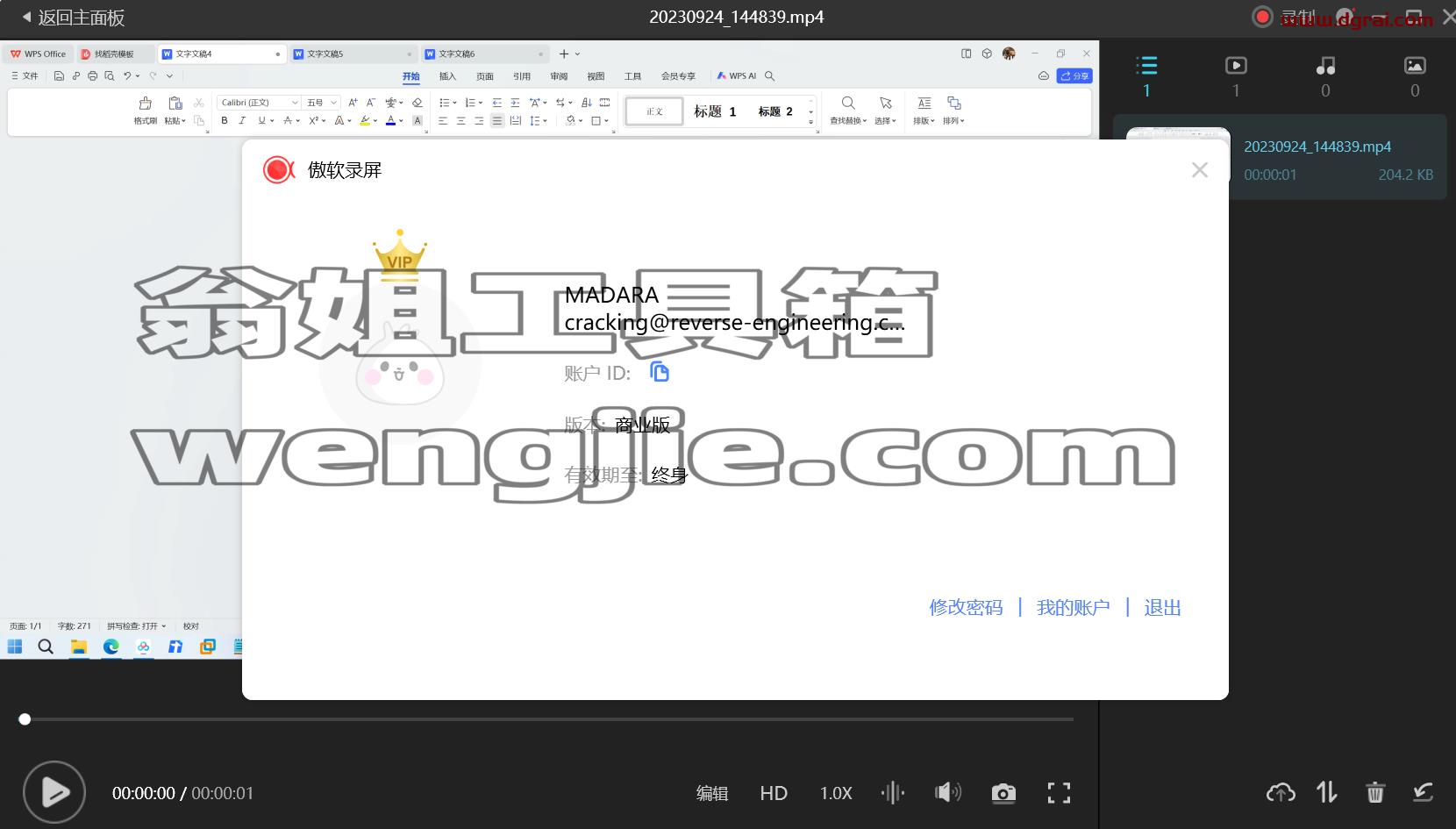The height and width of the screenshot is (829, 1456).
Task: Open WPS 选择 select dropdown
Action: click(886, 111)
